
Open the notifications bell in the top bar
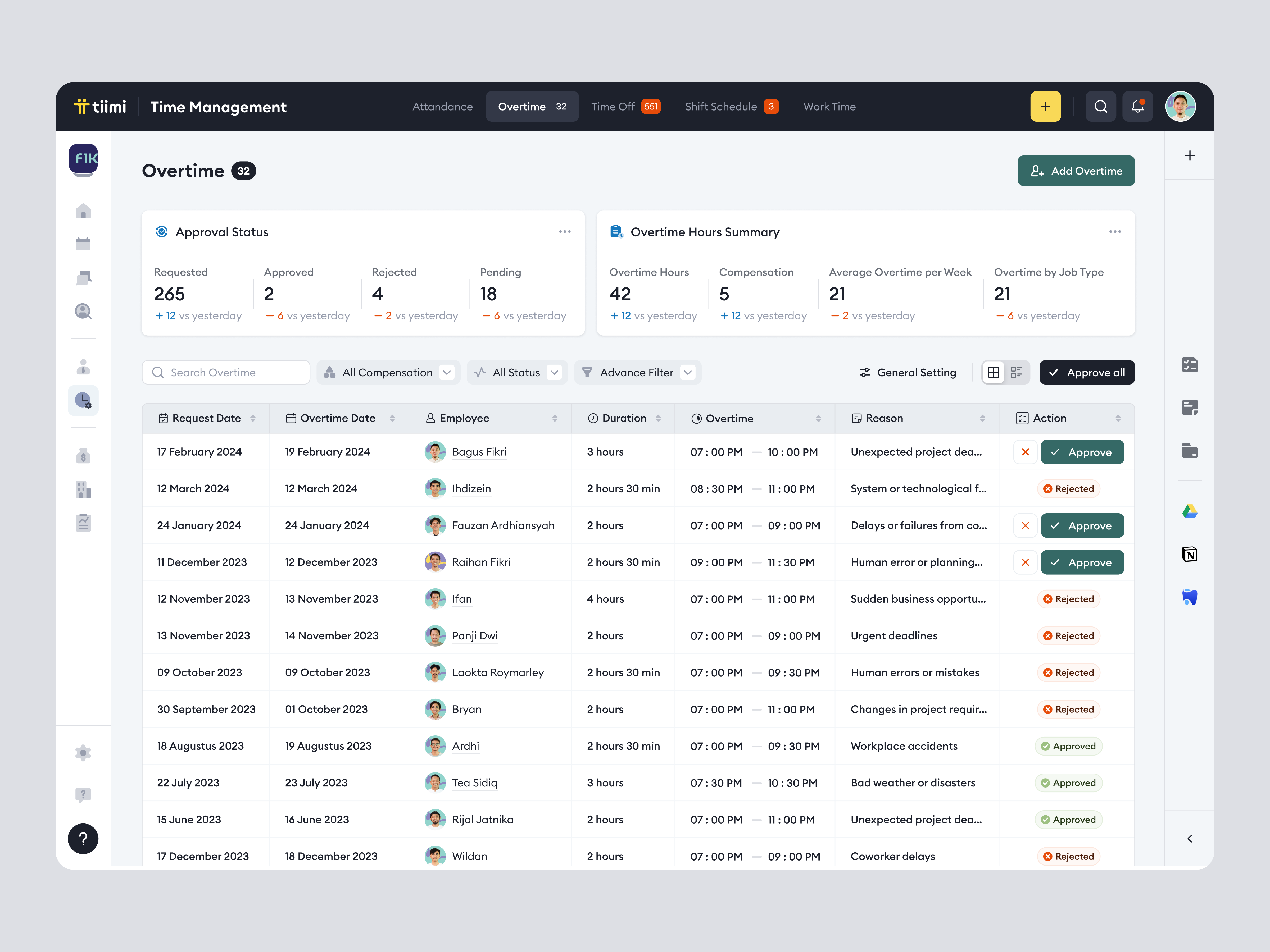1137,106
